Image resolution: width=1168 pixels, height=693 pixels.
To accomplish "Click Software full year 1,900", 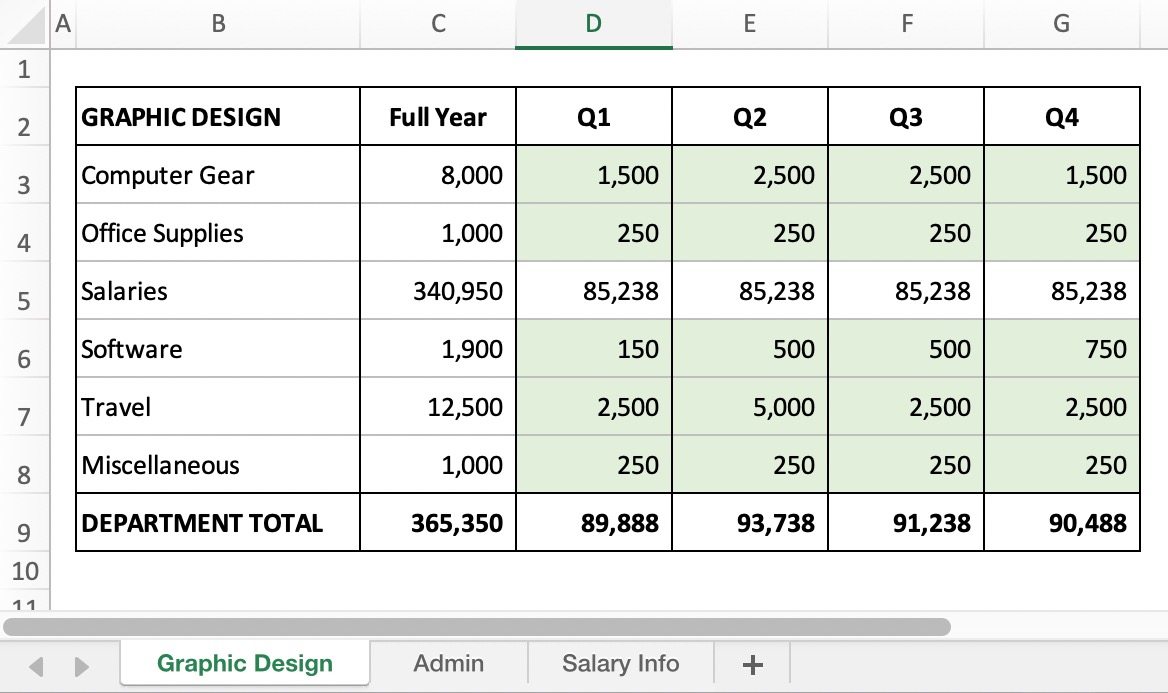I will [438, 349].
